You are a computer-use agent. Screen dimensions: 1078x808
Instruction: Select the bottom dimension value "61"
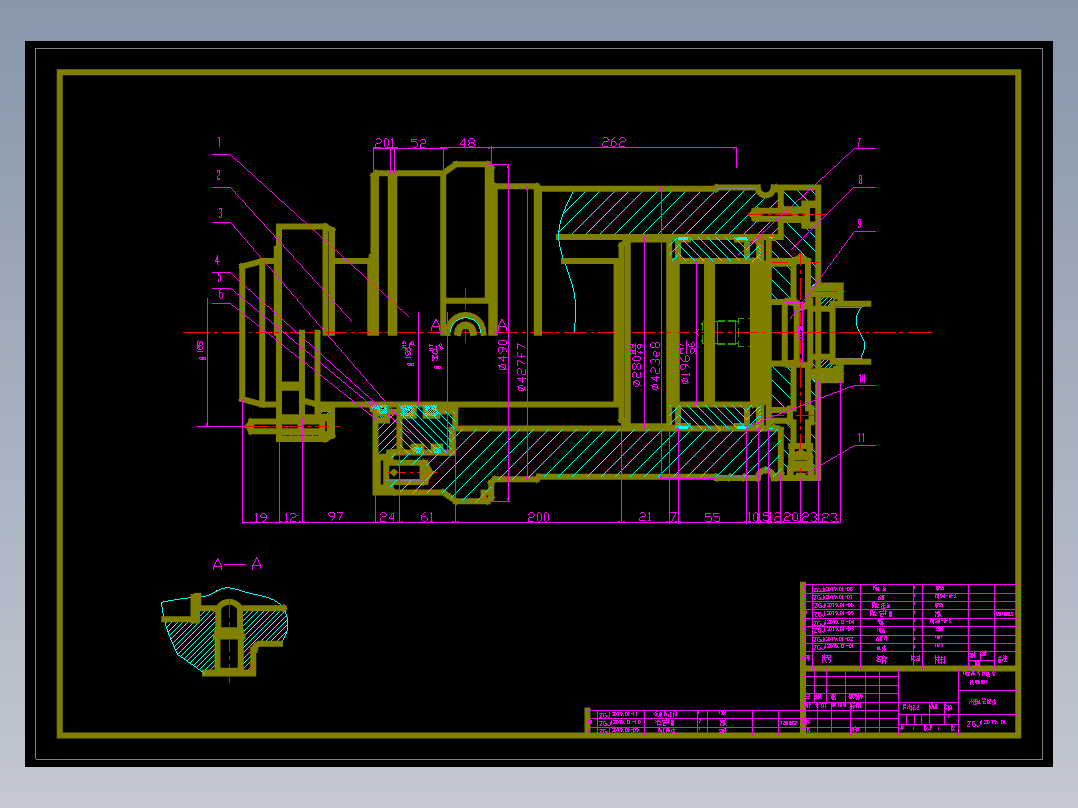point(427,516)
